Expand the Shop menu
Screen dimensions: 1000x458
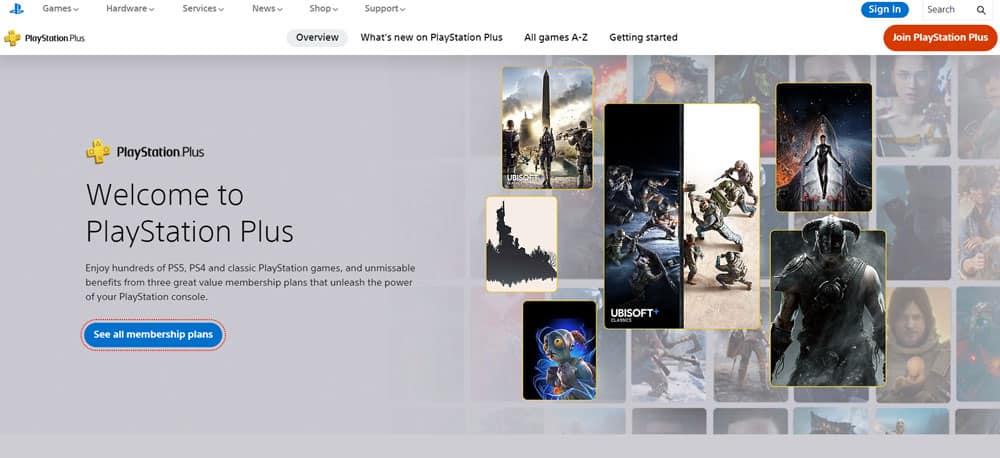(x=324, y=9)
